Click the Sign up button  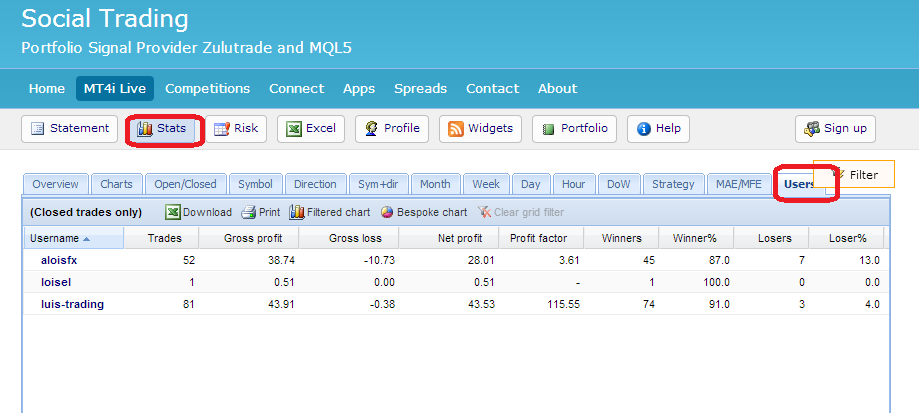point(835,129)
